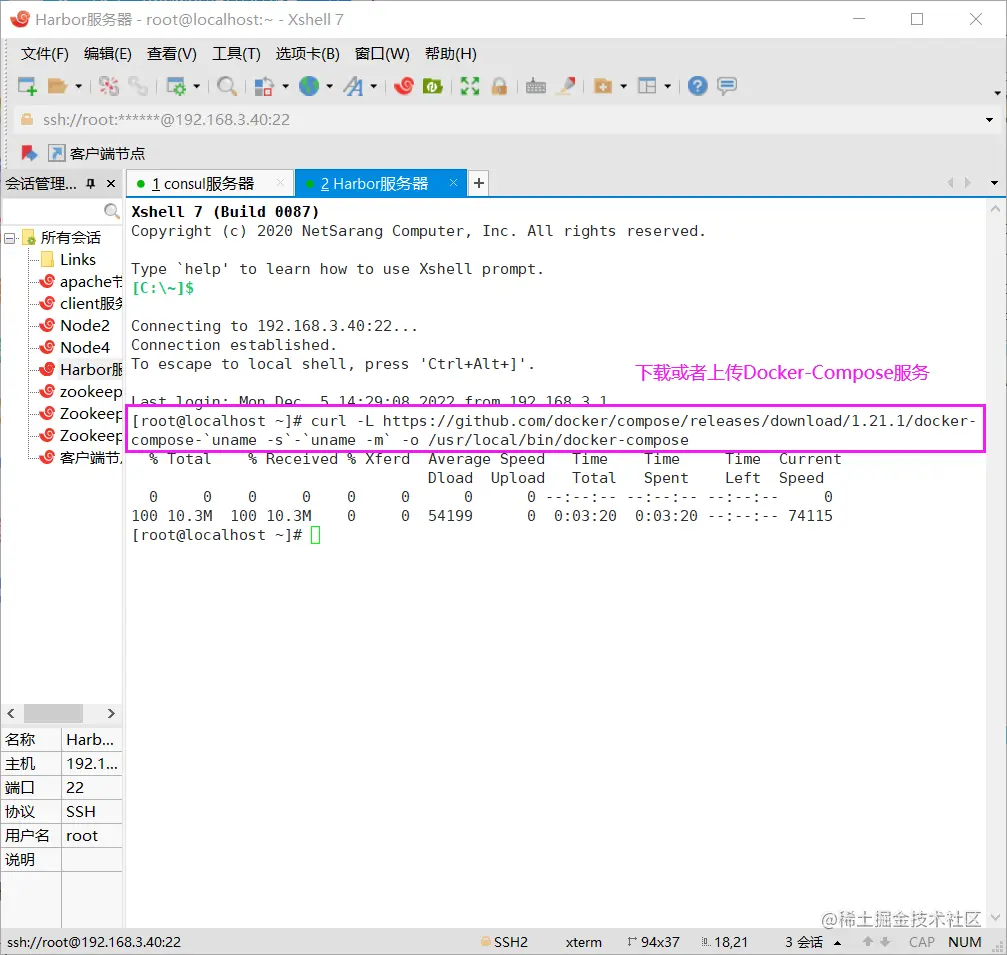
Task: Open dropdown next to layout icon
Action: pyautogui.click(x=668, y=86)
